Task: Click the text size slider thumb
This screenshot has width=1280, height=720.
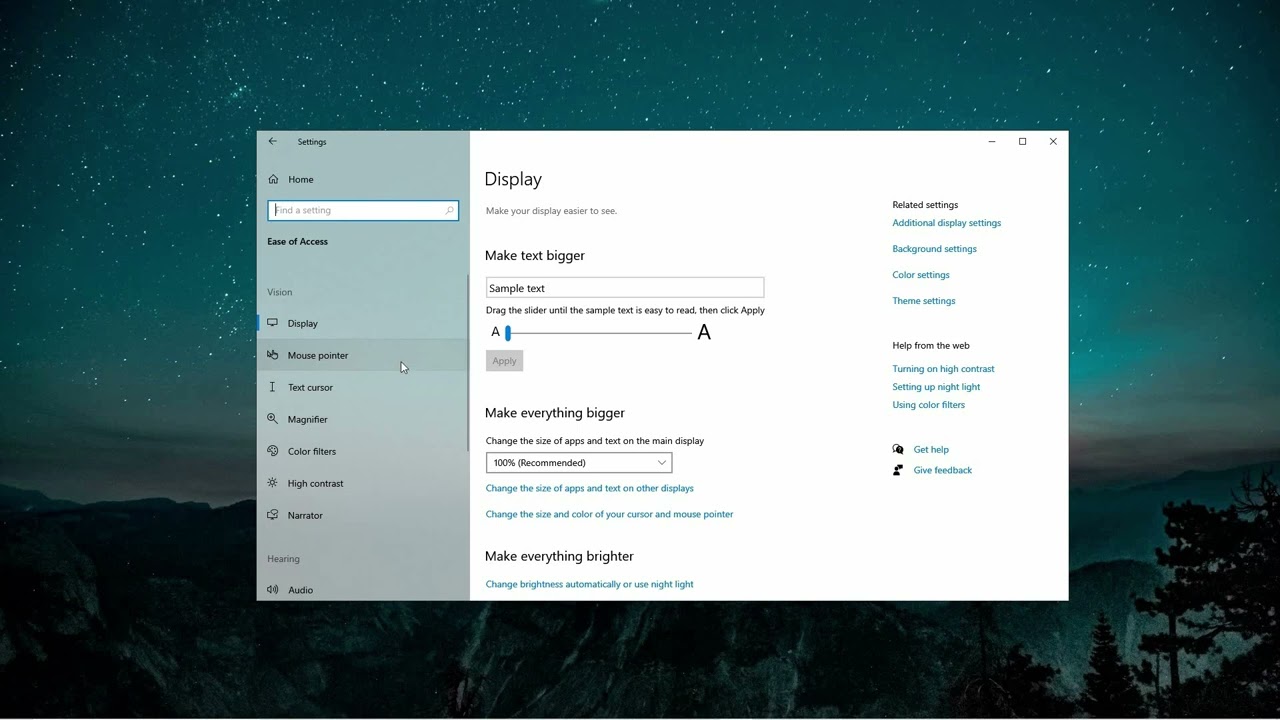Action: (508, 333)
